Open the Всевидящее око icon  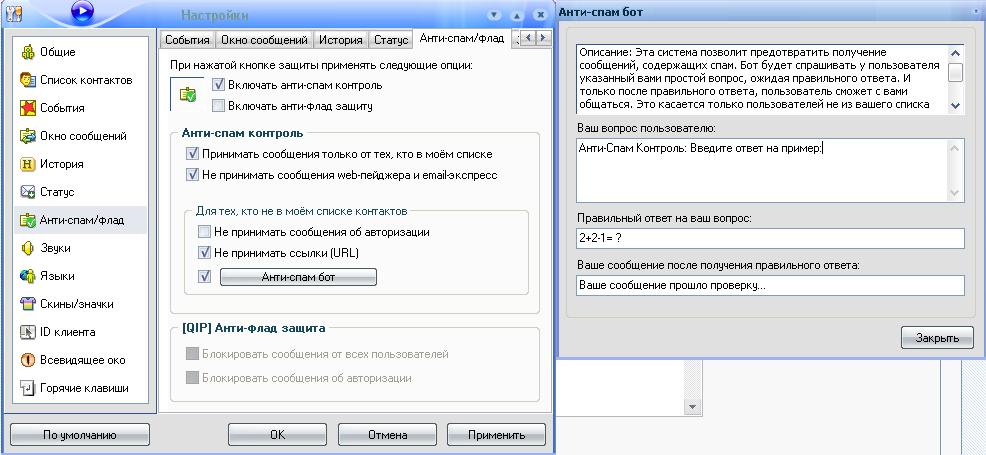point(28,360)
